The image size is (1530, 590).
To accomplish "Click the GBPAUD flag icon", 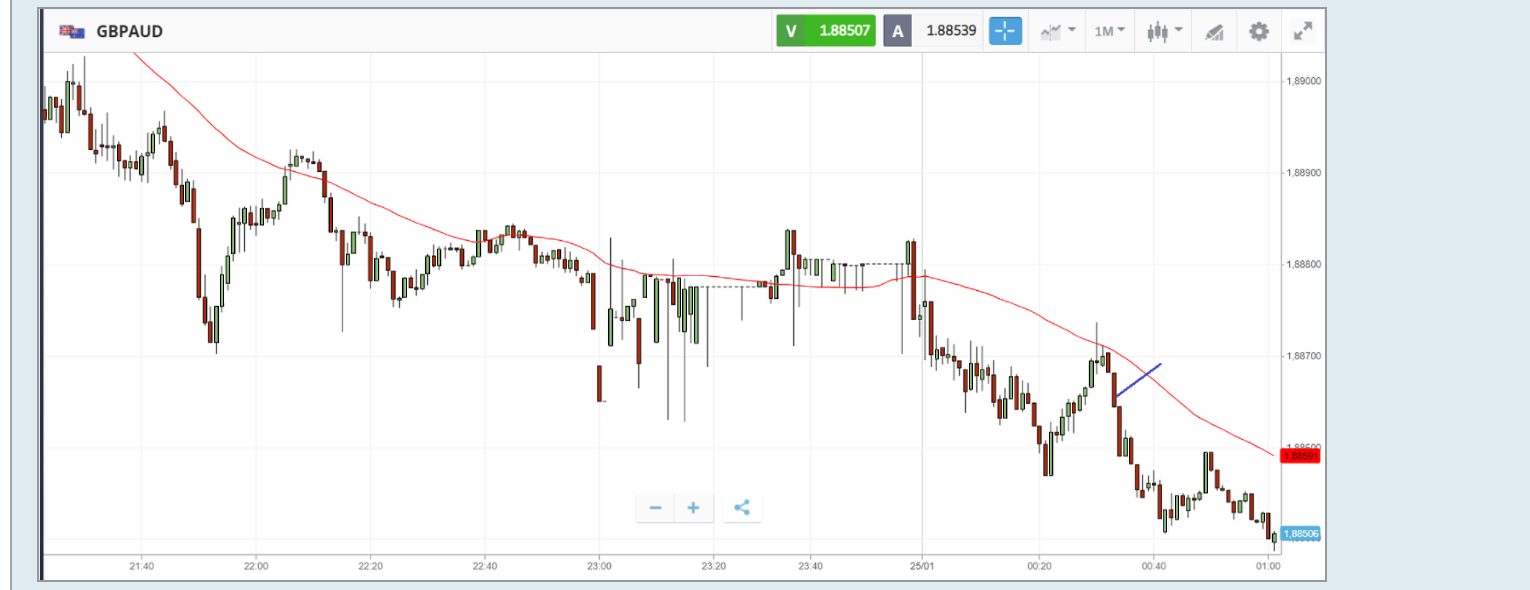I will click(x=72, y=31).
